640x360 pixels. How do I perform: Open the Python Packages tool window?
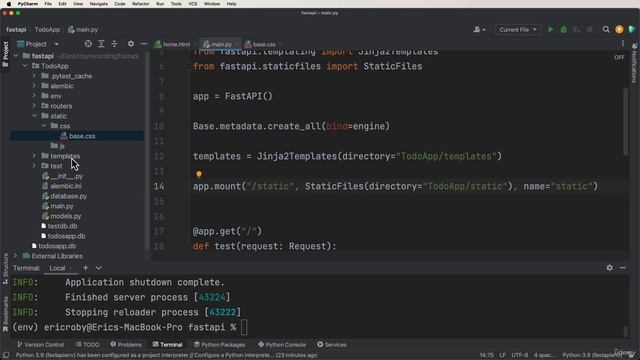pyautogui.click(x=219, y=344)
